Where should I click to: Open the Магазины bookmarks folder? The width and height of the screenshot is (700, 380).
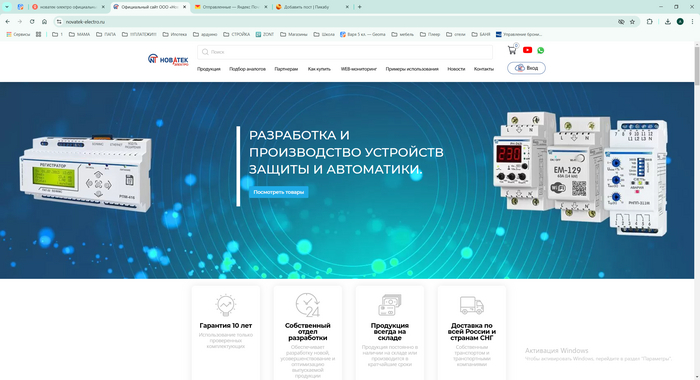(294, 34)
